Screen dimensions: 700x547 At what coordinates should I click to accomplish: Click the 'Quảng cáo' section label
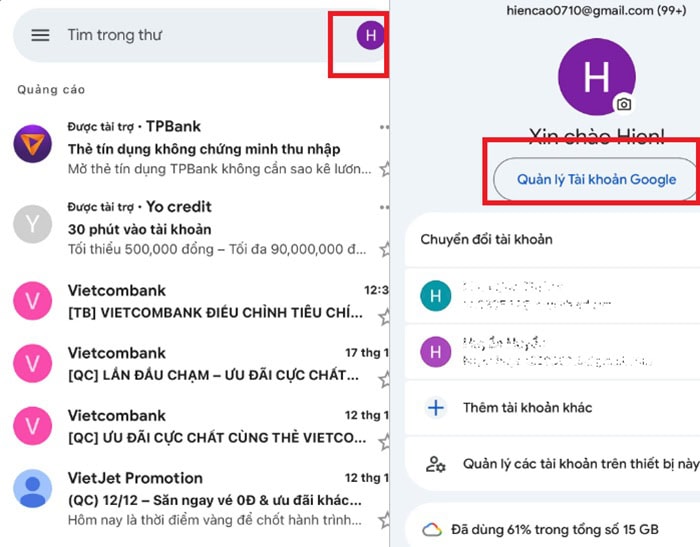(51, 90)
